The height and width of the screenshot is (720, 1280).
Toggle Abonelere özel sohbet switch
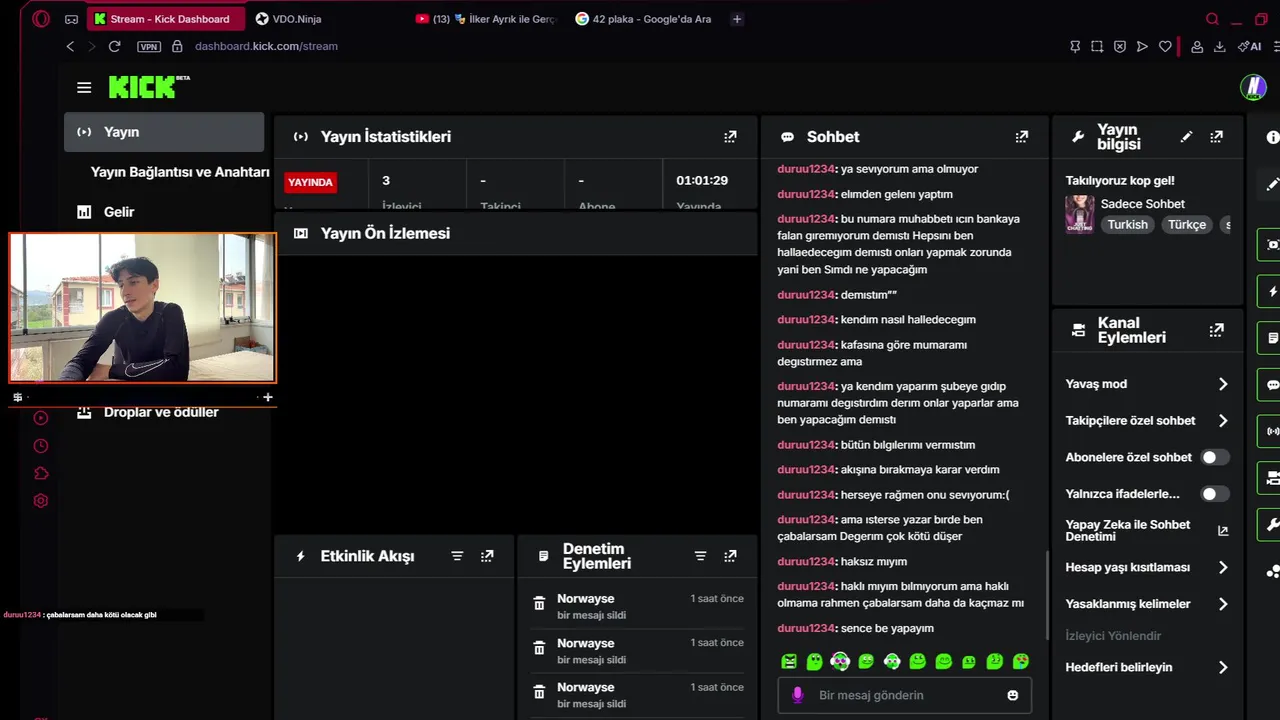pyautogui.click(x=1215, y=457)
